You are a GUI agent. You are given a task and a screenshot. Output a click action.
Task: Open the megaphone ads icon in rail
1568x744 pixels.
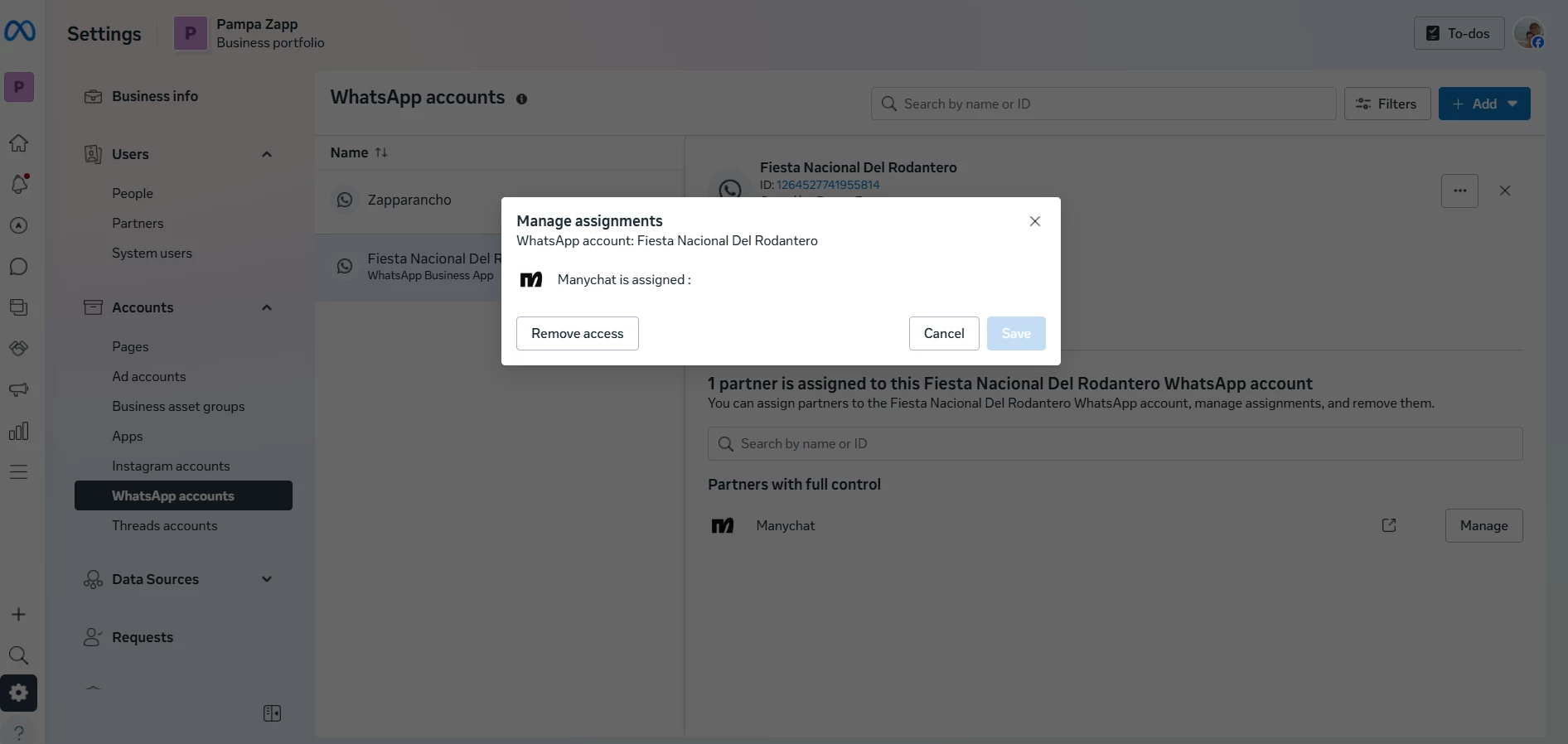(18, 389)
